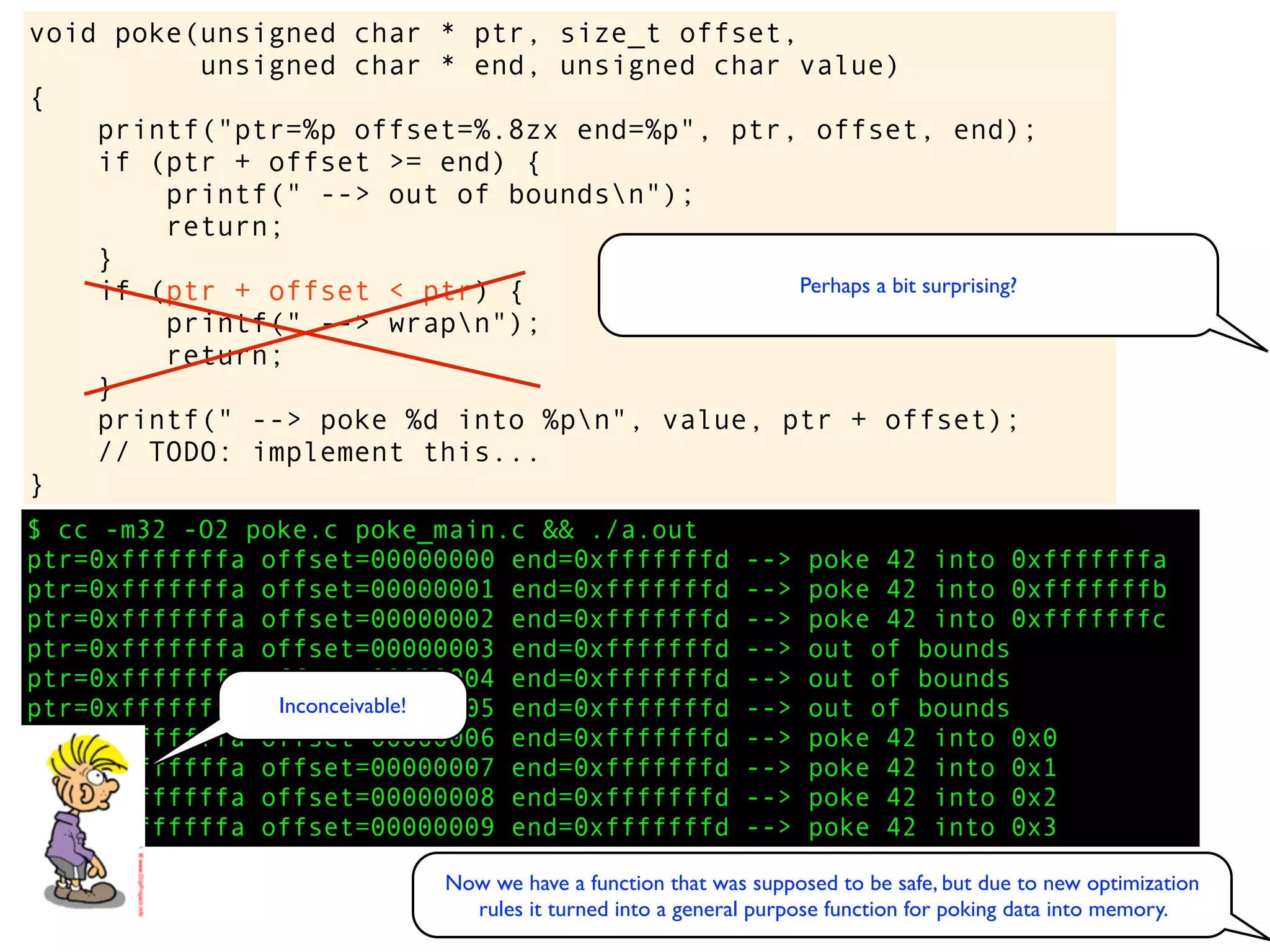Click the first 'out of bounds' terminal output

[x=908, y=649]
